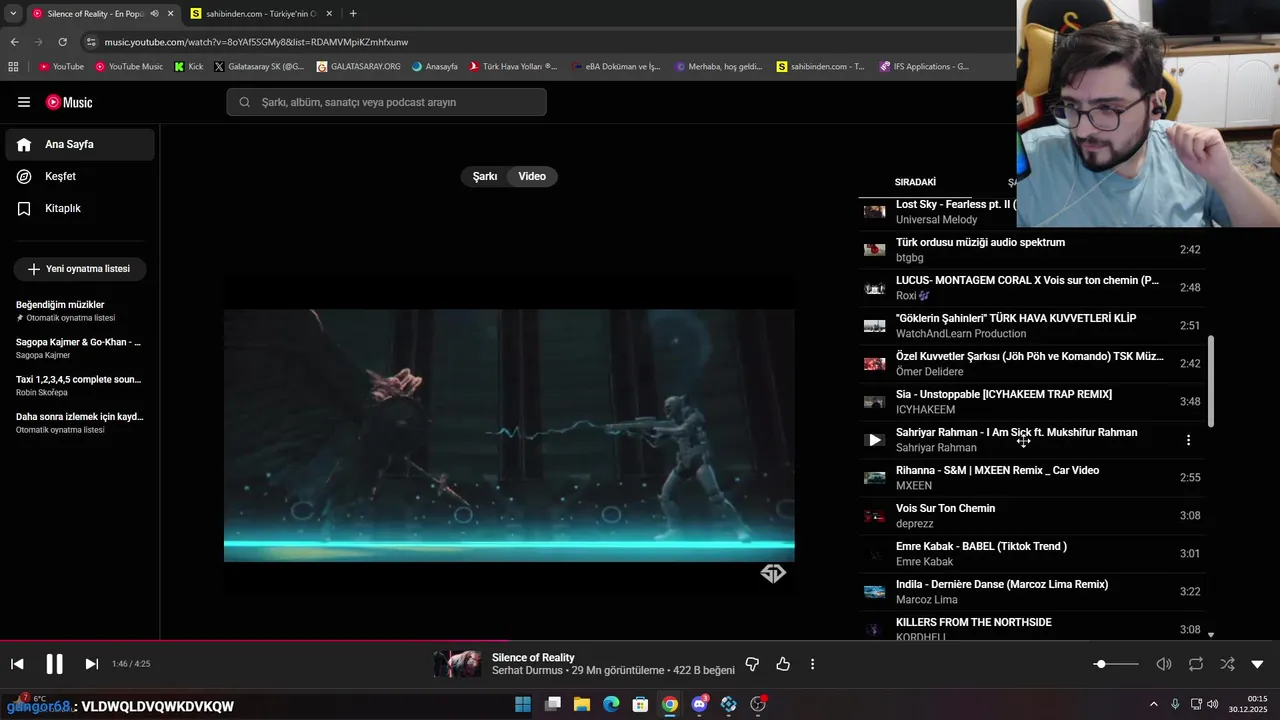The width and height of the screenshot is (1280, 720).
Task: Open the Windows Start menu
Action: 523,705
